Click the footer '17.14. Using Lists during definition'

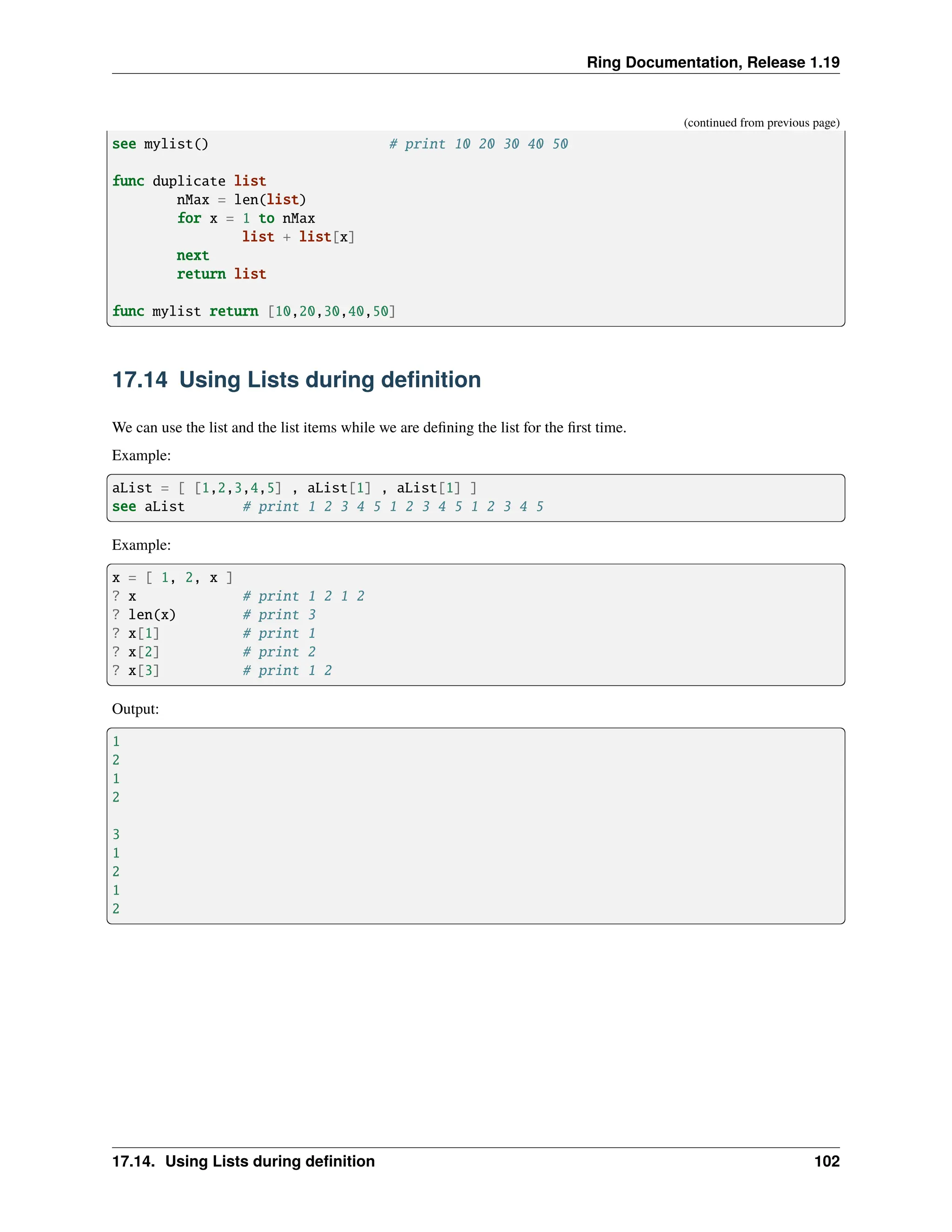[244, 1161]
